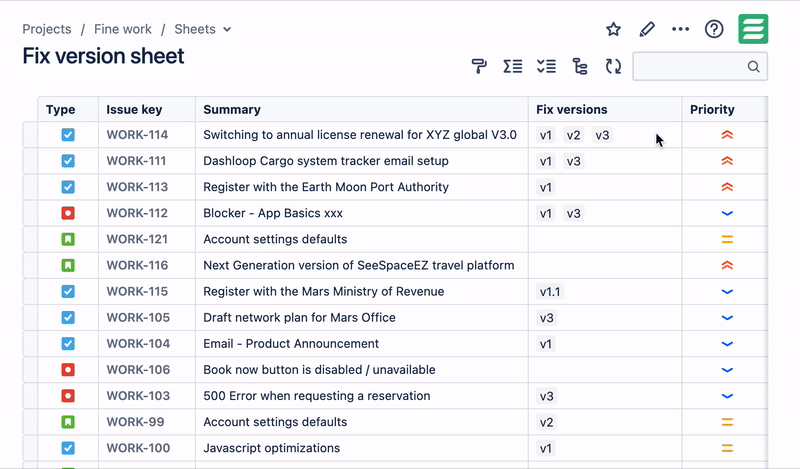
Task: Click the task type icon for WORK-100
Action: tap(68, 448)
